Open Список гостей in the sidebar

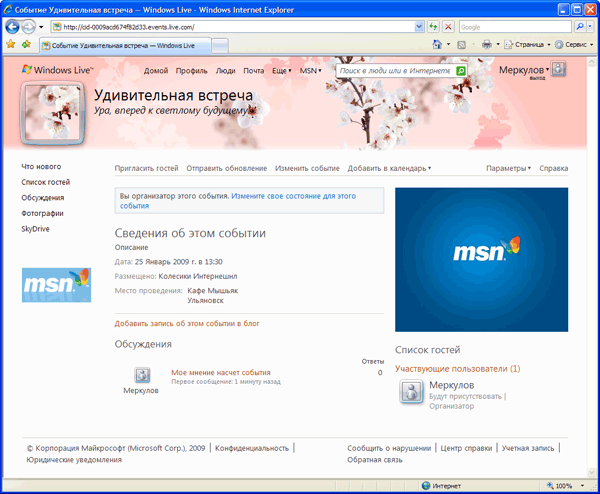pyautogui.click(x=46, y=182)
